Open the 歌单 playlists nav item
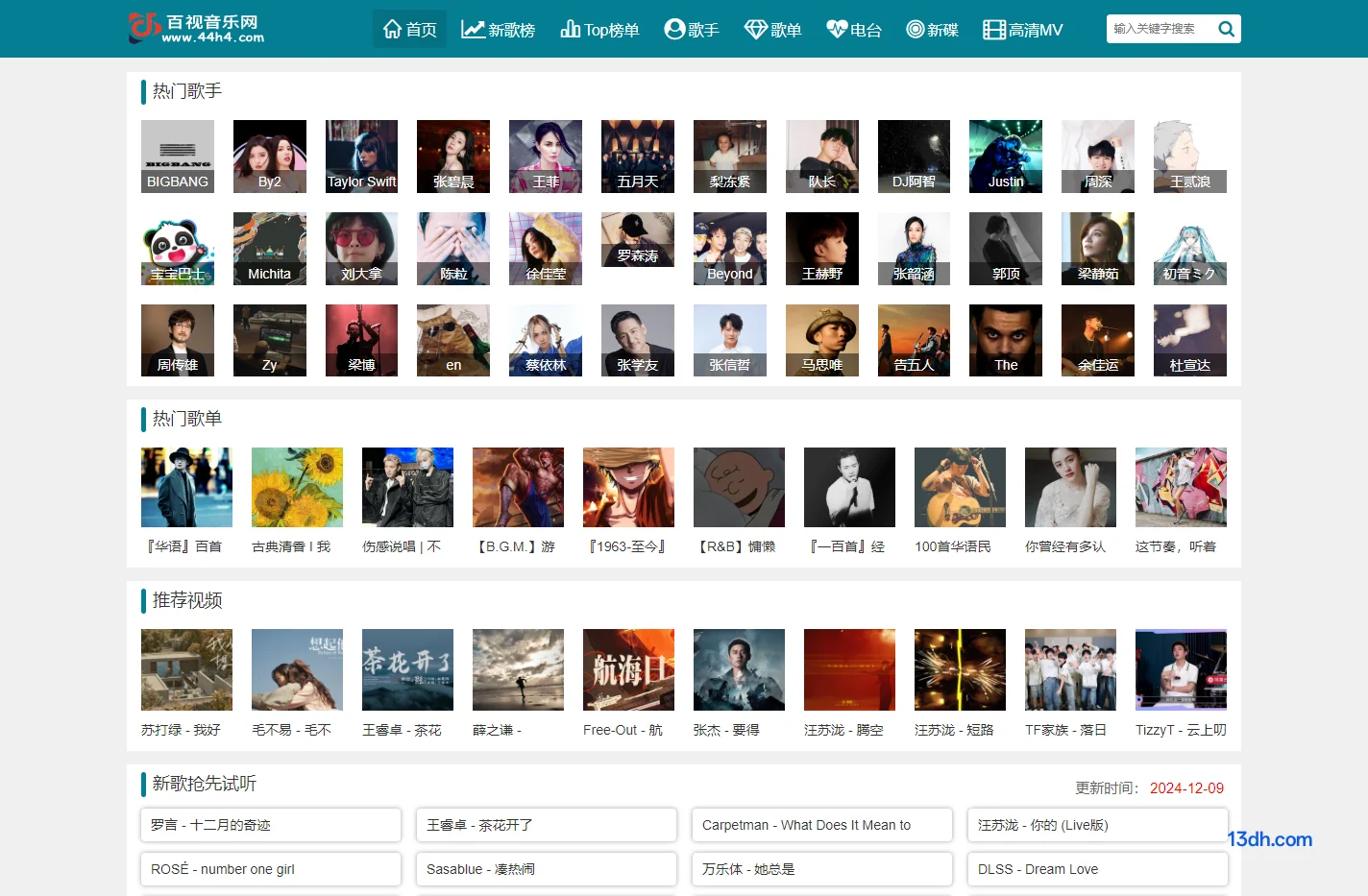1368x896 pixels. pos(773,30)
